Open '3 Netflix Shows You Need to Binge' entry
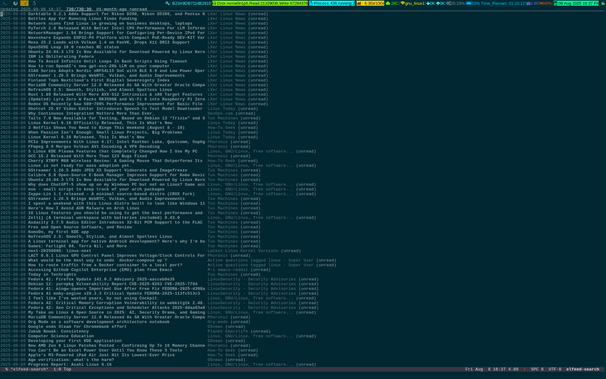The height and width of the screenshot is (379, 606). [106, 127]
